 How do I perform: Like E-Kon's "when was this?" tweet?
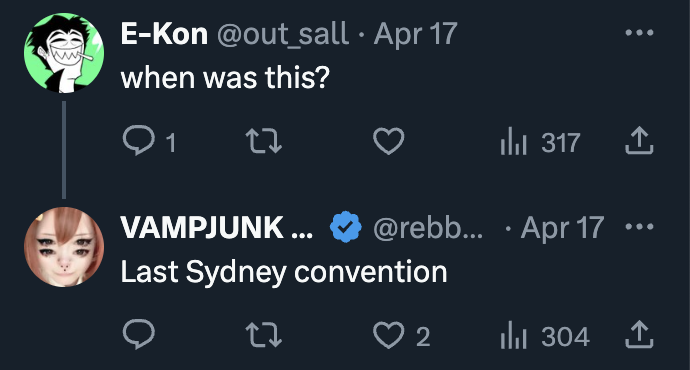pyautogui.click(x=389, y=141)
